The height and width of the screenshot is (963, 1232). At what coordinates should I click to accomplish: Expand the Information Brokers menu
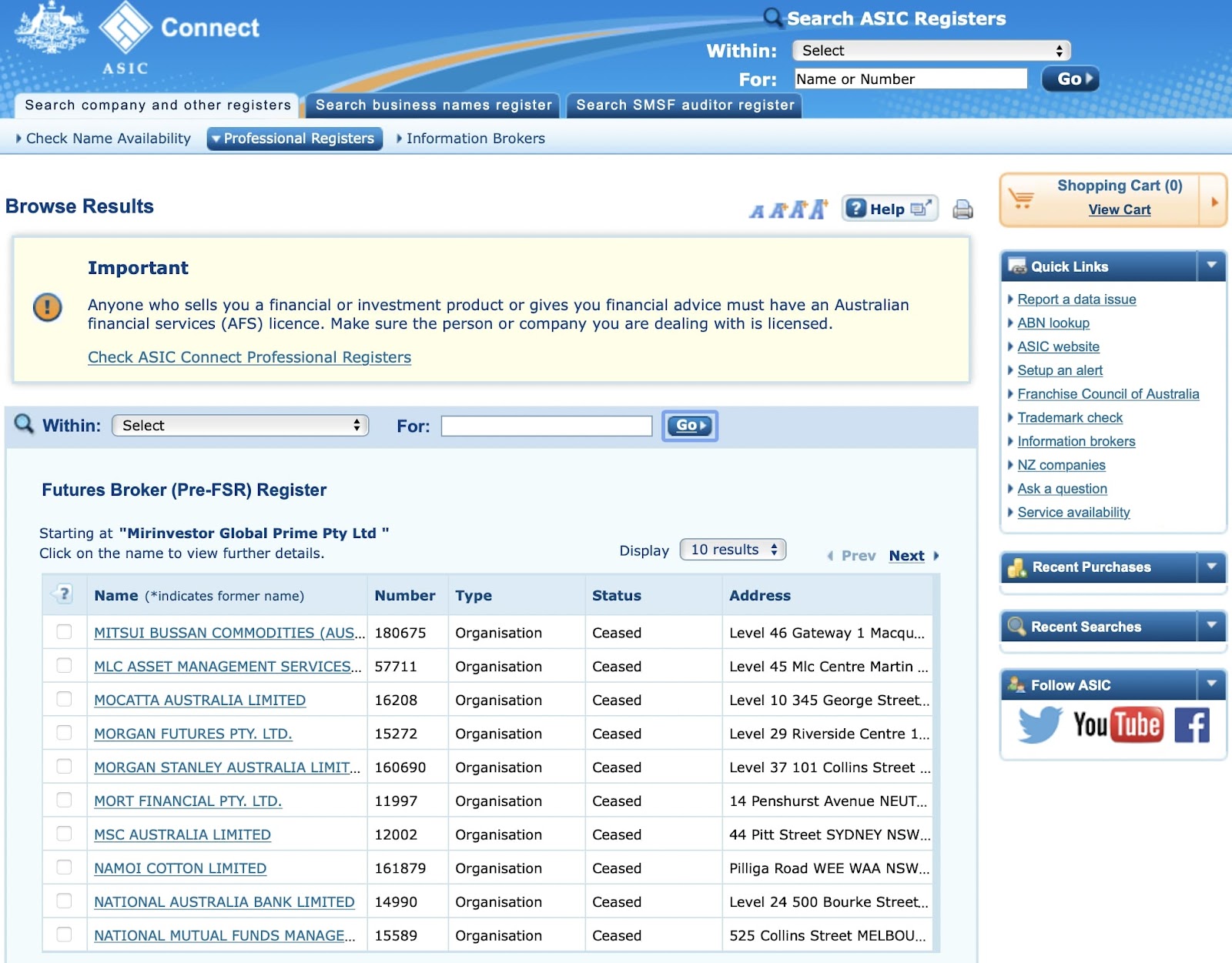click(x=470, y=139)
